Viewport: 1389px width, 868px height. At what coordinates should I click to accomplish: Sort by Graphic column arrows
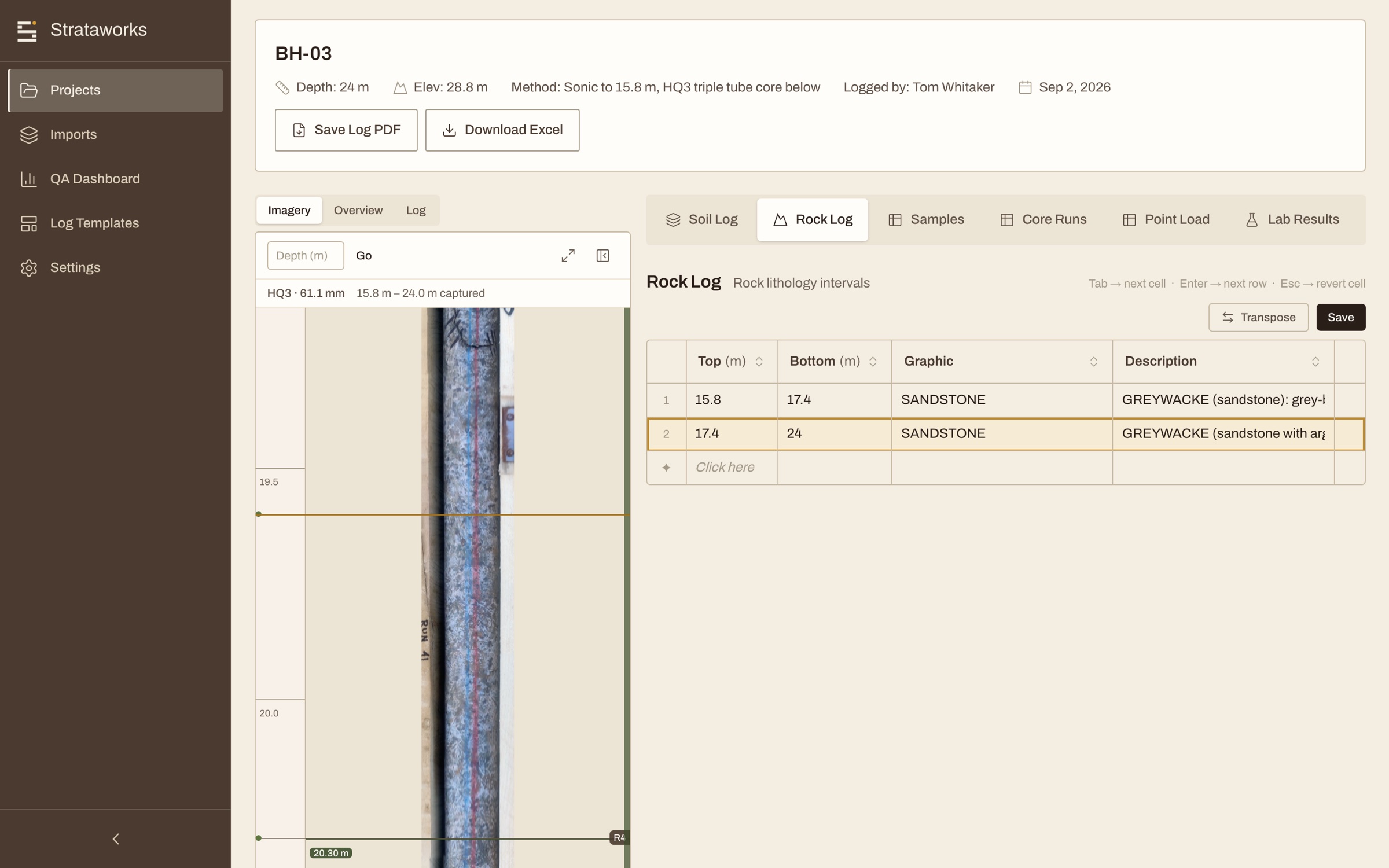[x=1094, y=362]
